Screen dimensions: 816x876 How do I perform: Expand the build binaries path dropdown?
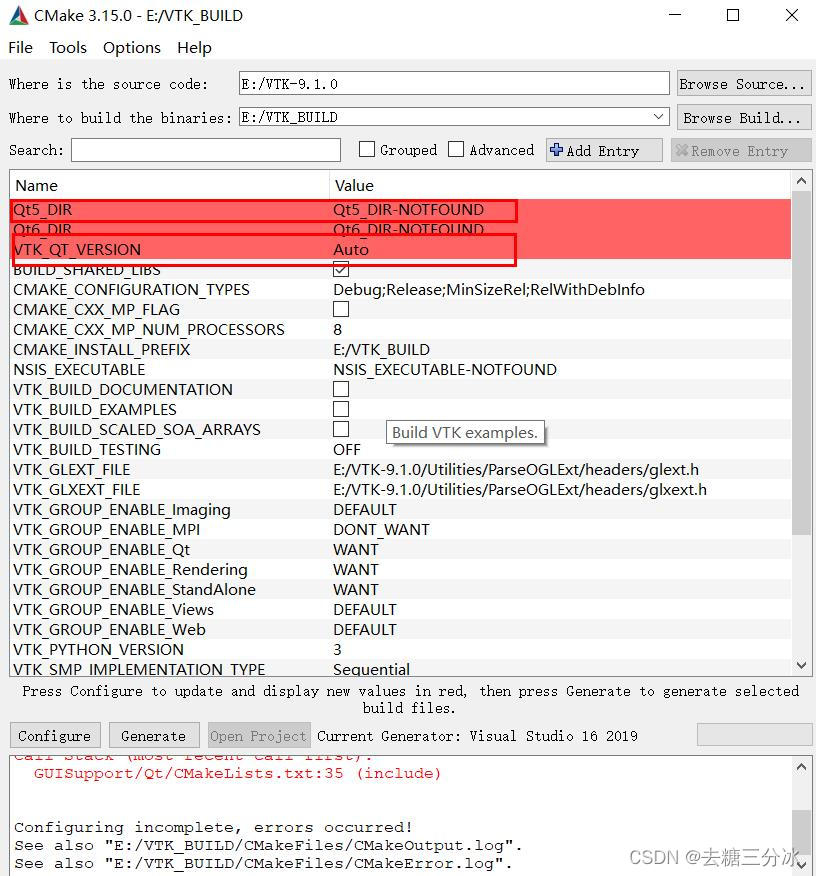(658, 117)
